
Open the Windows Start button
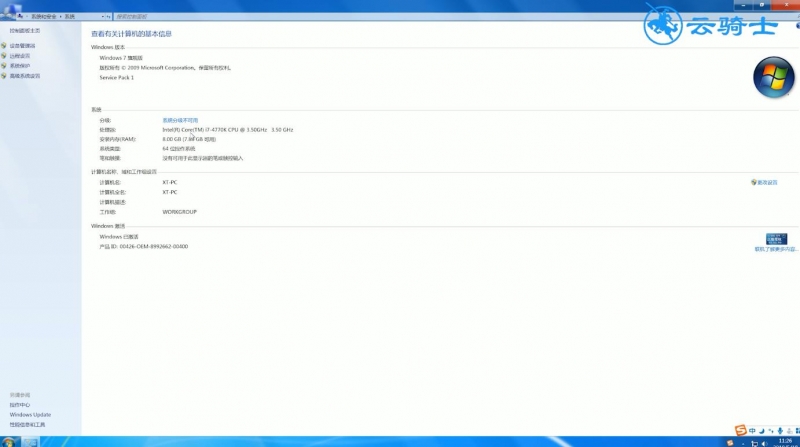8,442
